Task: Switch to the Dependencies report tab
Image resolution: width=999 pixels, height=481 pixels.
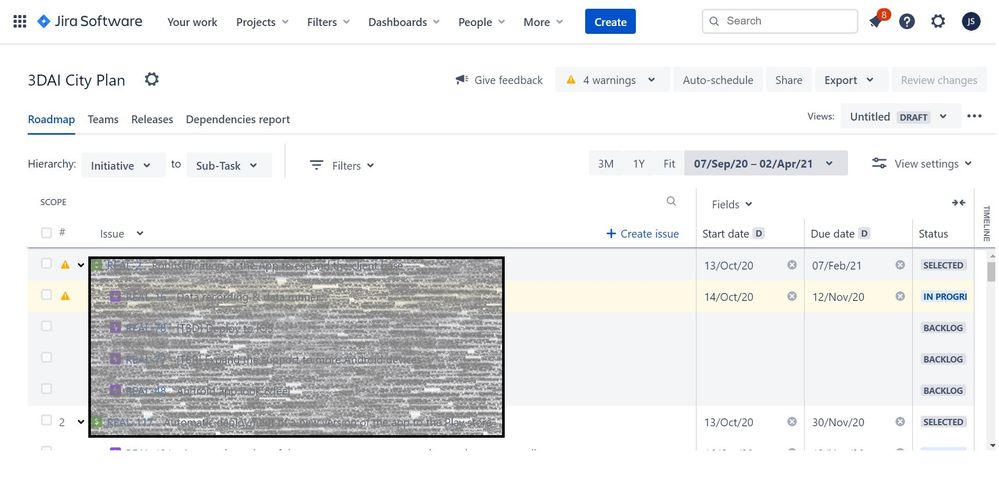Action: point(238,119)
